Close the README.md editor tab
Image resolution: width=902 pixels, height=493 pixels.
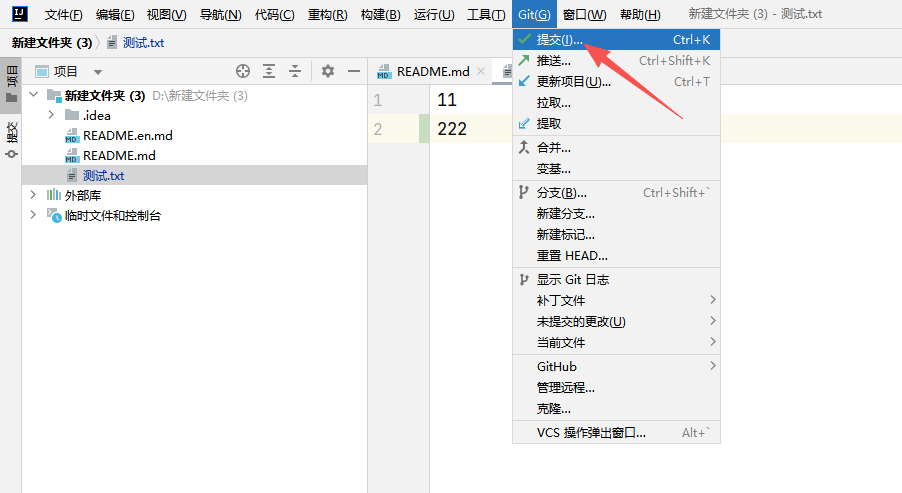pyautogui.click(x=481, y=71)
